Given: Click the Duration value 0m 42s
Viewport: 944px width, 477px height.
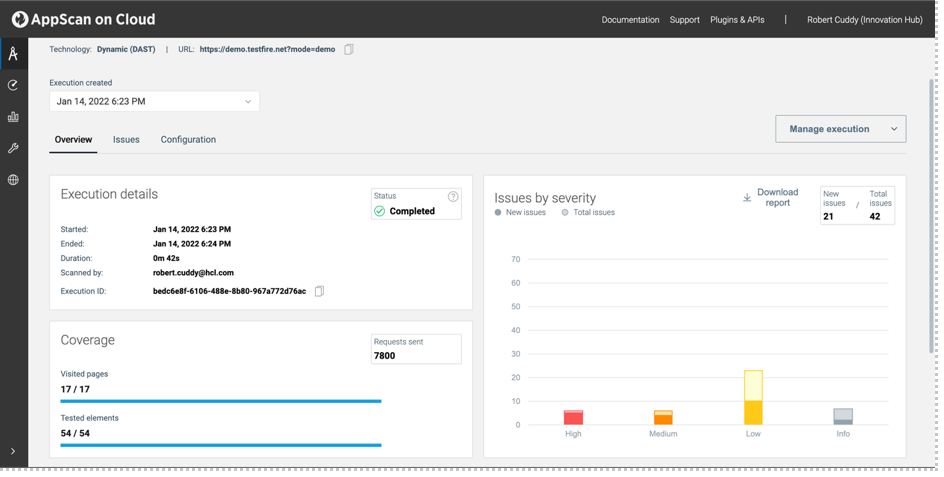Looking at the screenshot, I should 166,258.
